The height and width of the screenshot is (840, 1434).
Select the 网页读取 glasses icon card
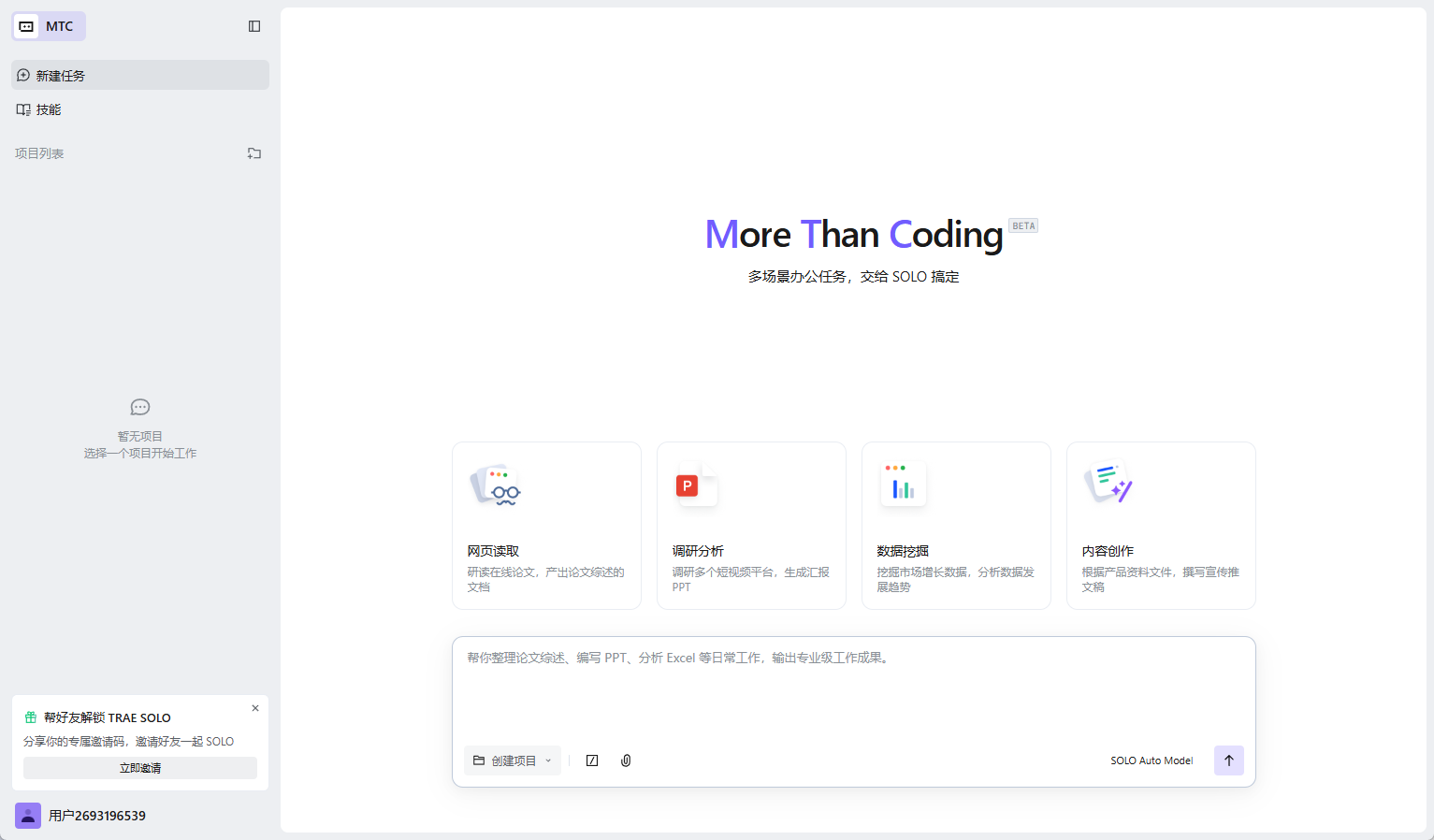click(495, 485)
